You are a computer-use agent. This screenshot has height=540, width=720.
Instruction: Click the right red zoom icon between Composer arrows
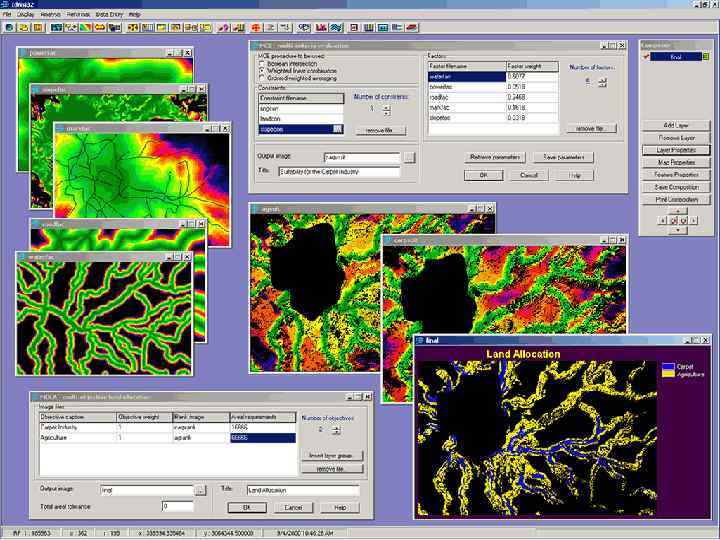coord(683,220)
